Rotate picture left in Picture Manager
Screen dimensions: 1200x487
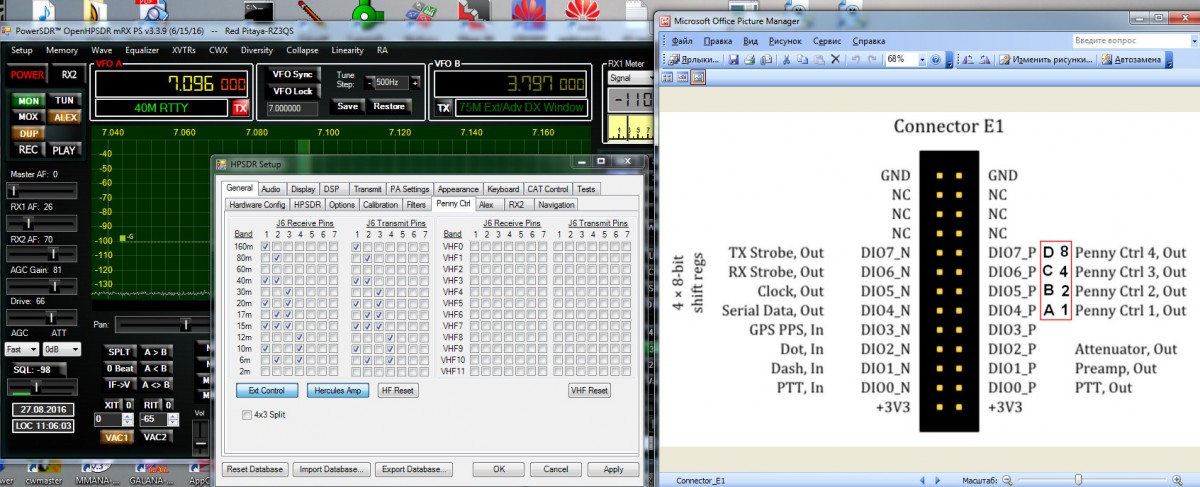click(x=969, y=59)
